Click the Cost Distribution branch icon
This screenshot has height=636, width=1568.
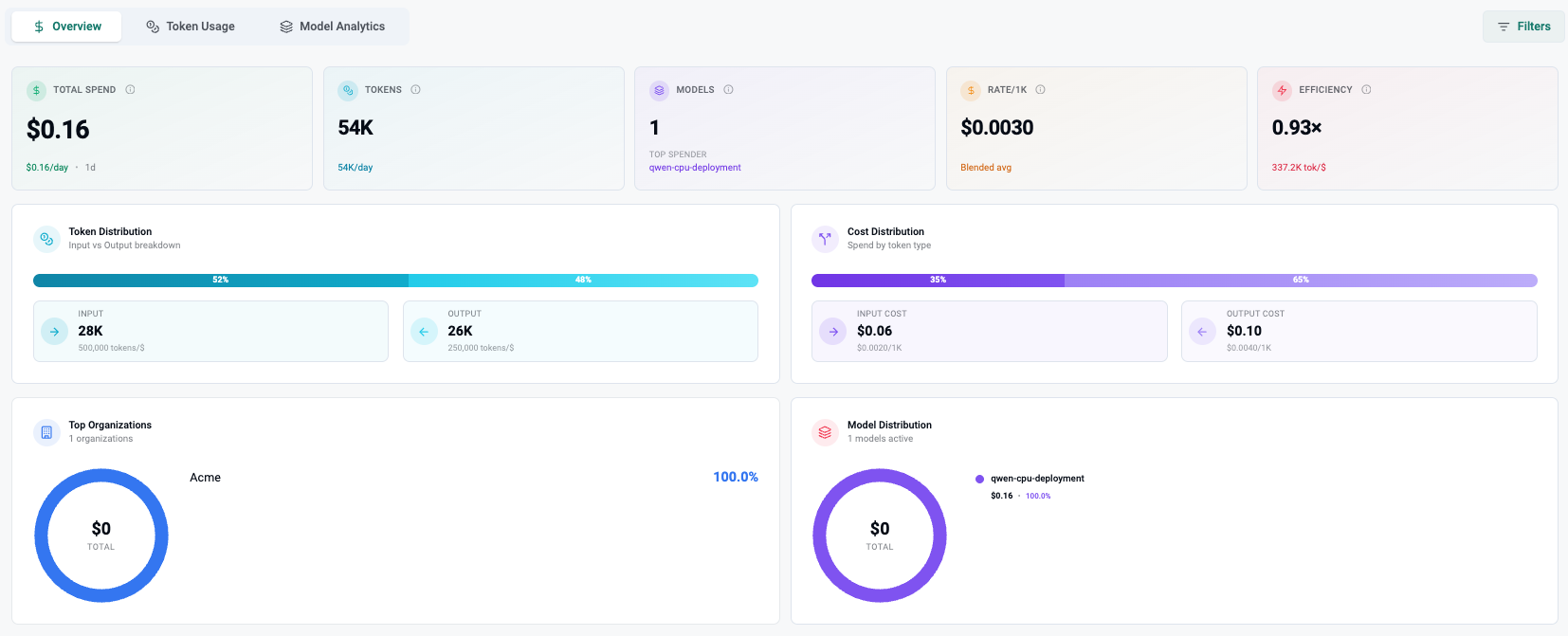pyautogui.click(x=825, y=239)
